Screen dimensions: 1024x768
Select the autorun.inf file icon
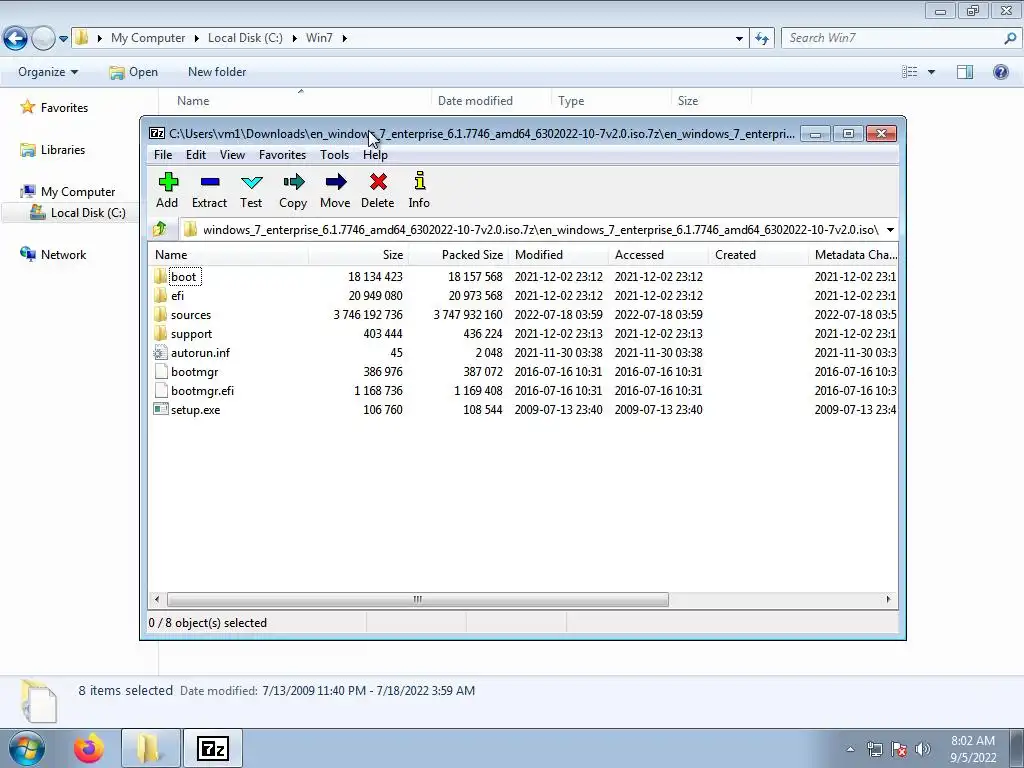click(161, 353)
